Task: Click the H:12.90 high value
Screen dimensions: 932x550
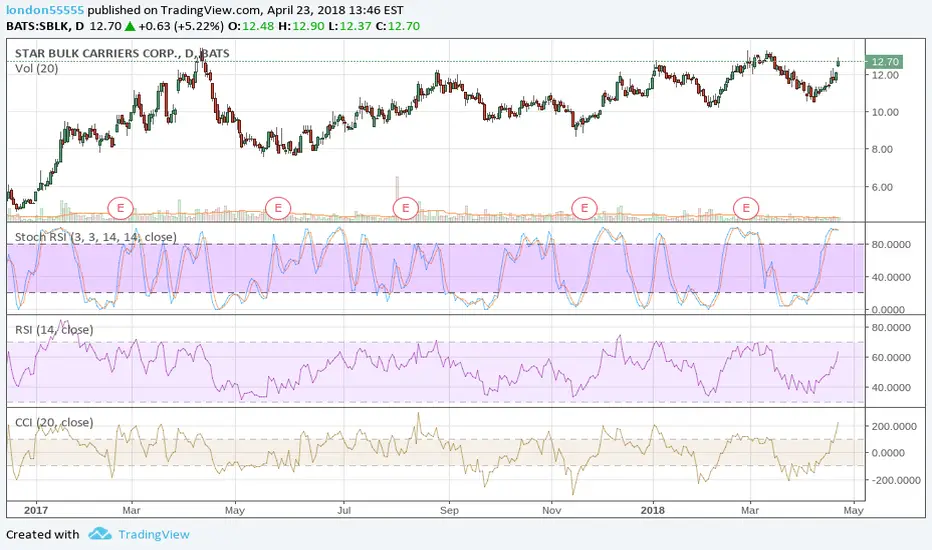Action: click(301, 26)
